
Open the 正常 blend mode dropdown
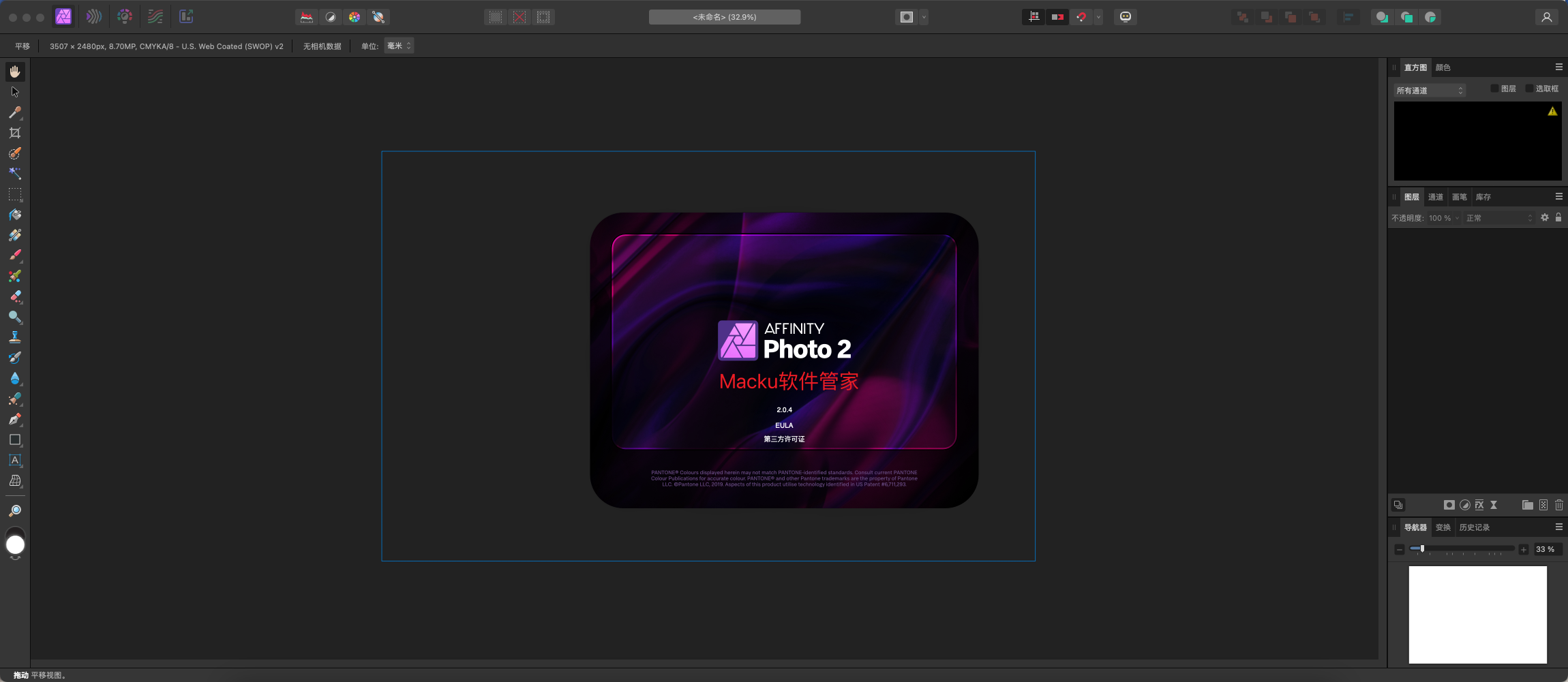1499,218
